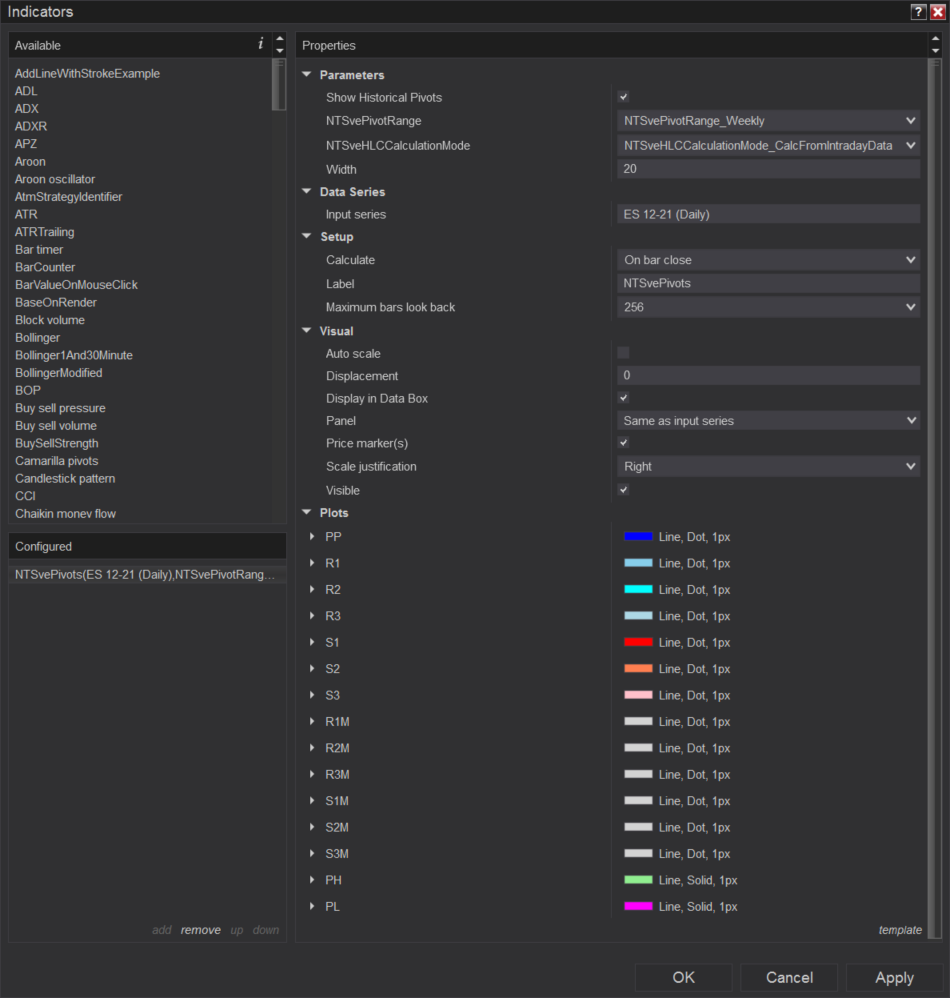
Task: Click the pink S3 color swatch
Action: click(x=638, y=695)
